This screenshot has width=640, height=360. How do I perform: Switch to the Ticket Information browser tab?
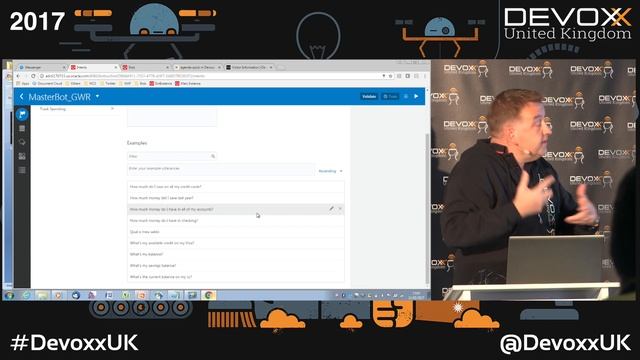click(249, 67)
